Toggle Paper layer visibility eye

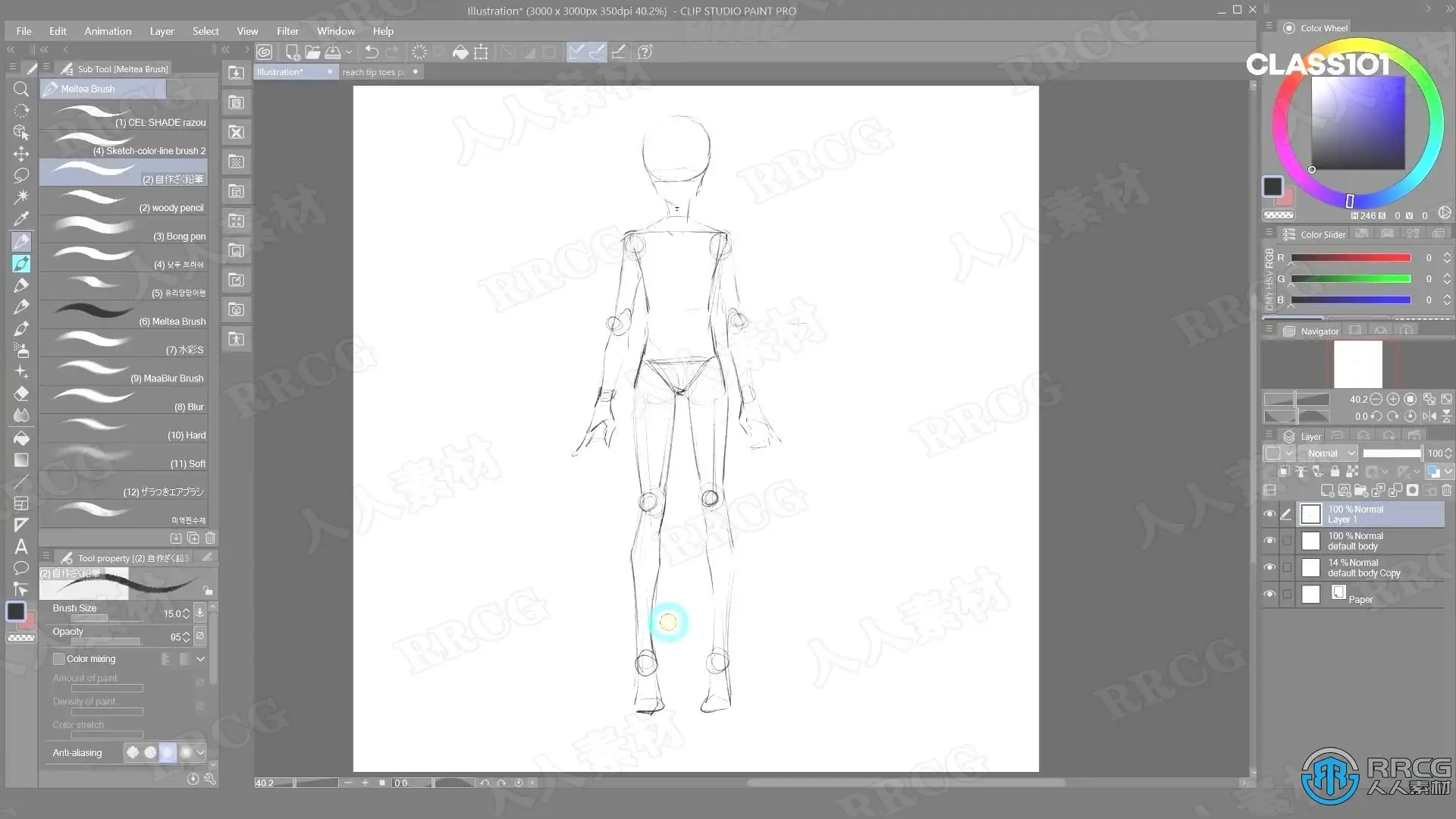click(1269, 594)
